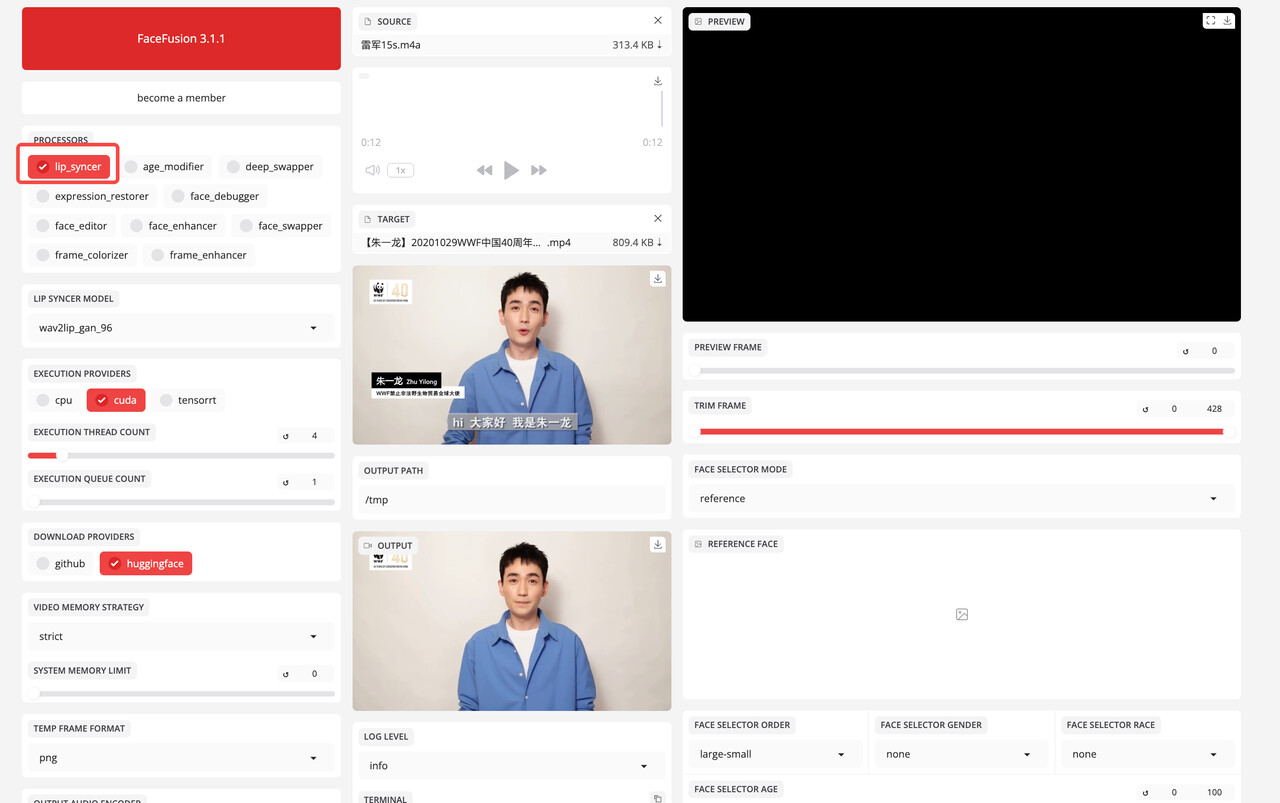
Task: Remove the source file with X
Action: tap(657, 21)
